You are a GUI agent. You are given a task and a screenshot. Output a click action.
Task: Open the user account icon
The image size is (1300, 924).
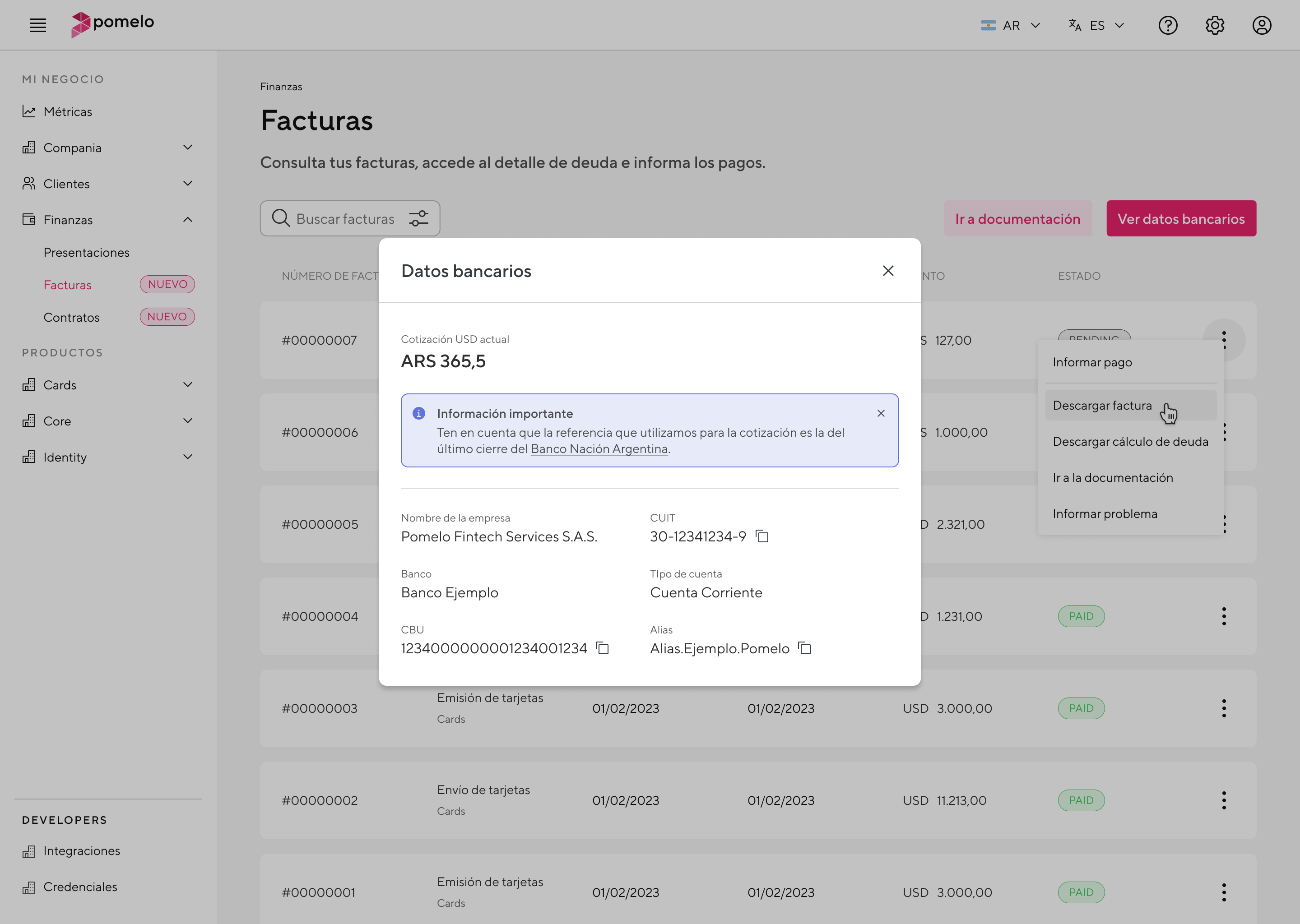[x=1261, y=25]
